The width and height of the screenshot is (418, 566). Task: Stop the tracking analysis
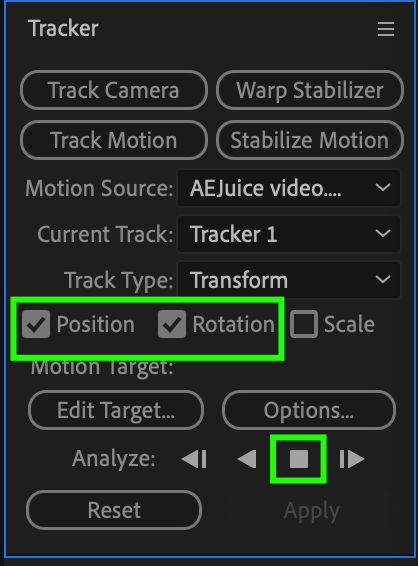[x=299, y=459]
